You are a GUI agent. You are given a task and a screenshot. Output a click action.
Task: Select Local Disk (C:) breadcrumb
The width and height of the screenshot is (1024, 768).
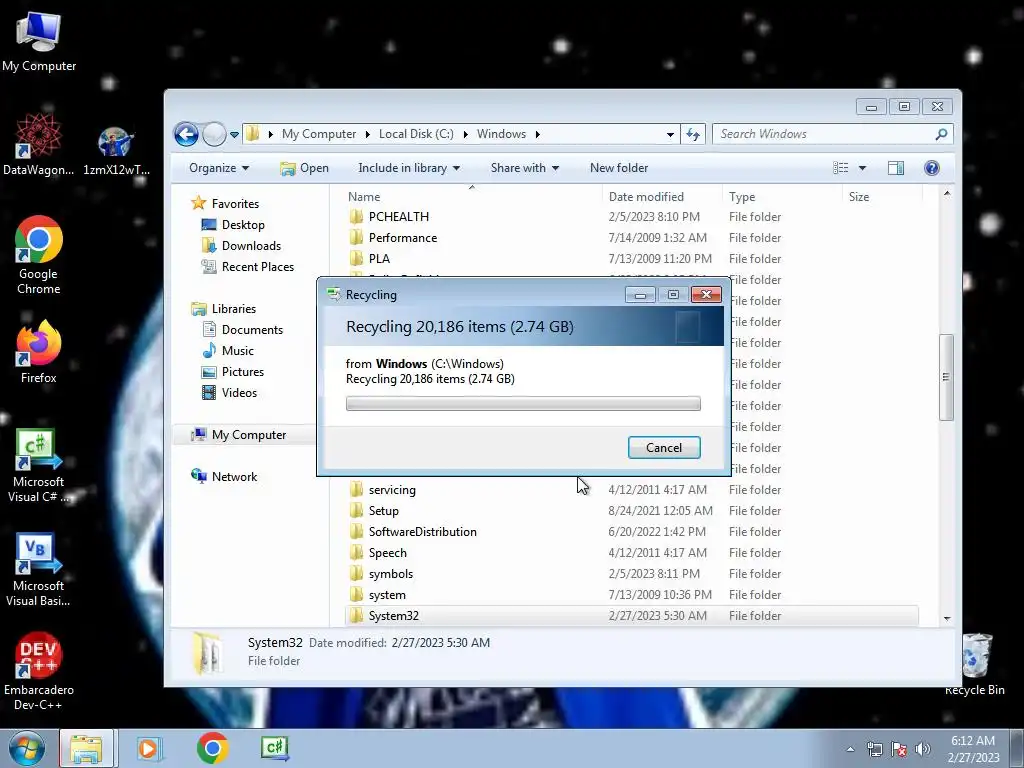coord(416,134)
